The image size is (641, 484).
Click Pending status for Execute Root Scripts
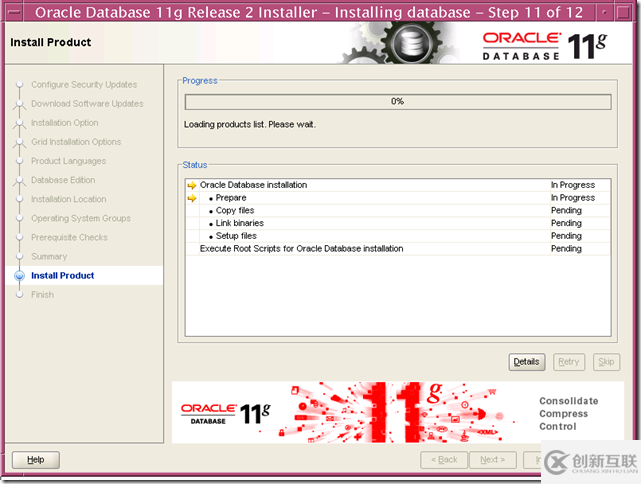[566, 249]
